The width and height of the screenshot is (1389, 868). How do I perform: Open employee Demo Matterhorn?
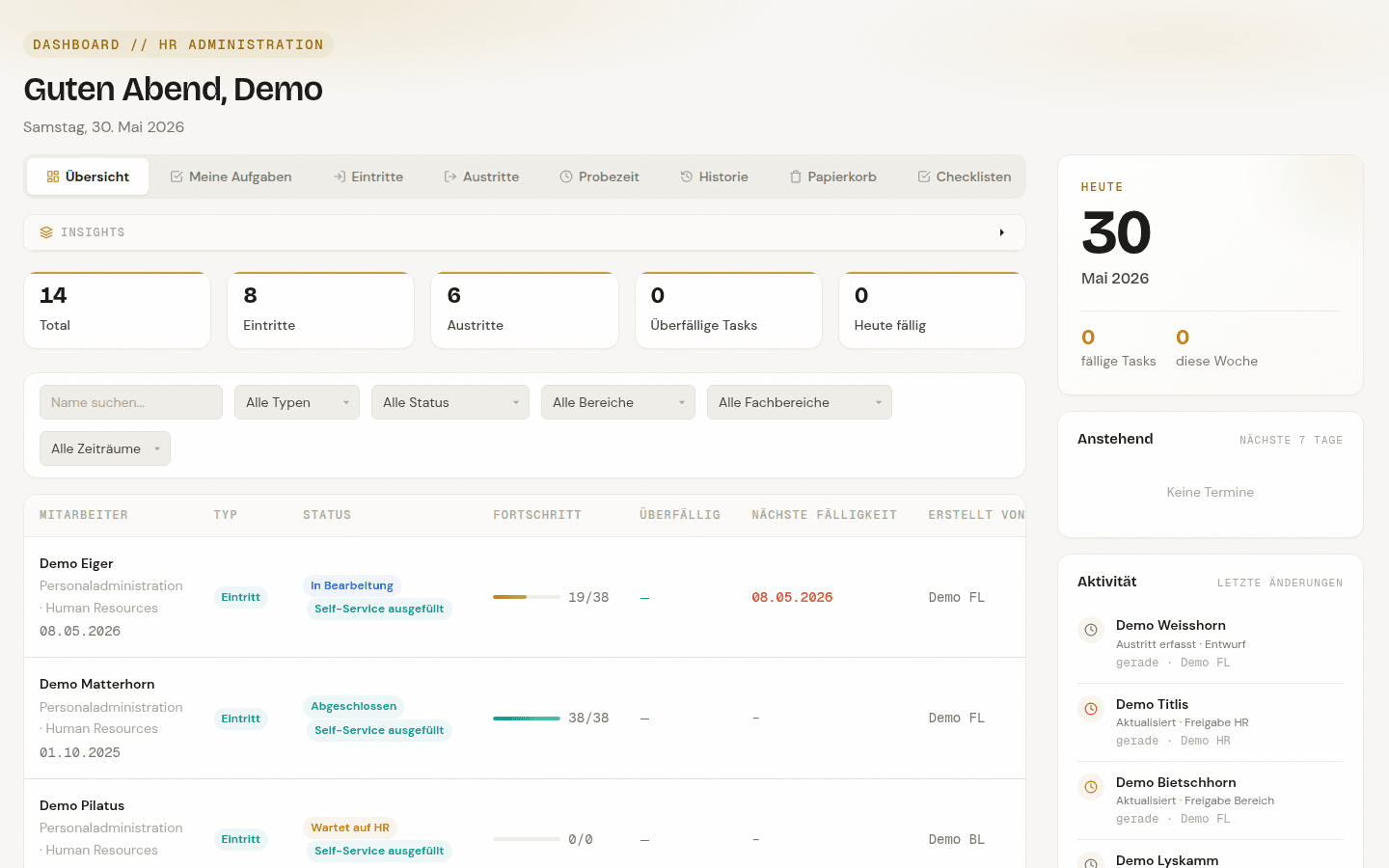97,684
